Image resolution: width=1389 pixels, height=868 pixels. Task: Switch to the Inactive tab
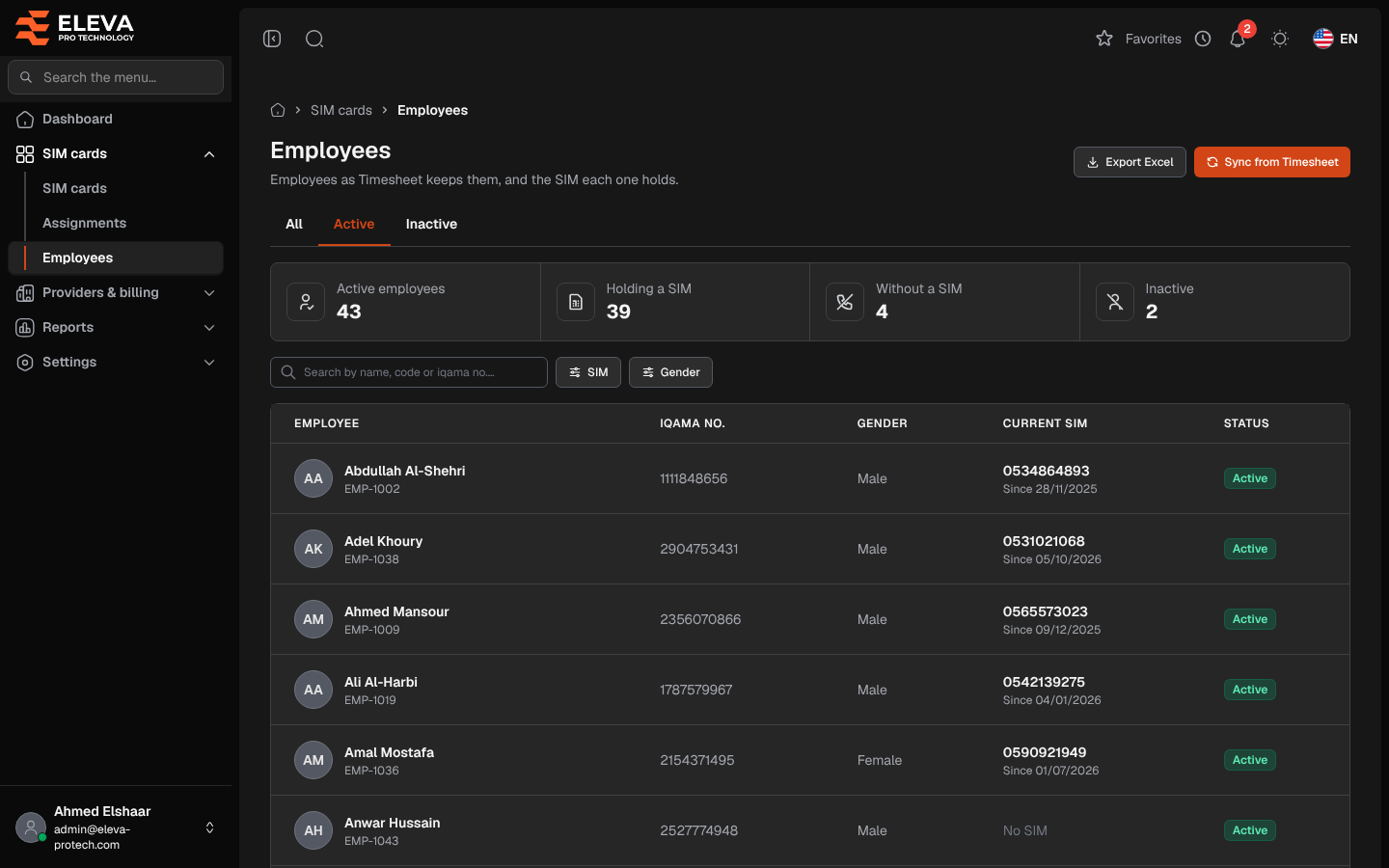[x=431, y=224]
